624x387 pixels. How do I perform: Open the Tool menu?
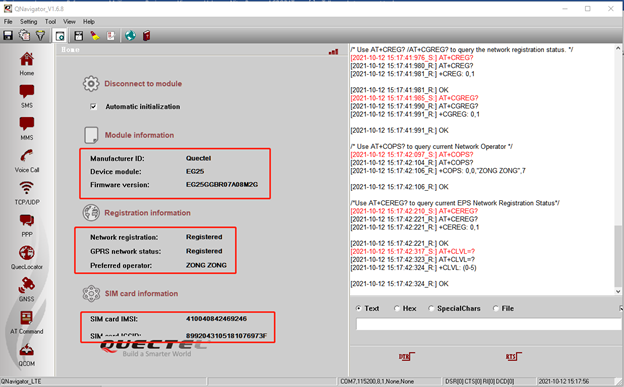[50, 22]
